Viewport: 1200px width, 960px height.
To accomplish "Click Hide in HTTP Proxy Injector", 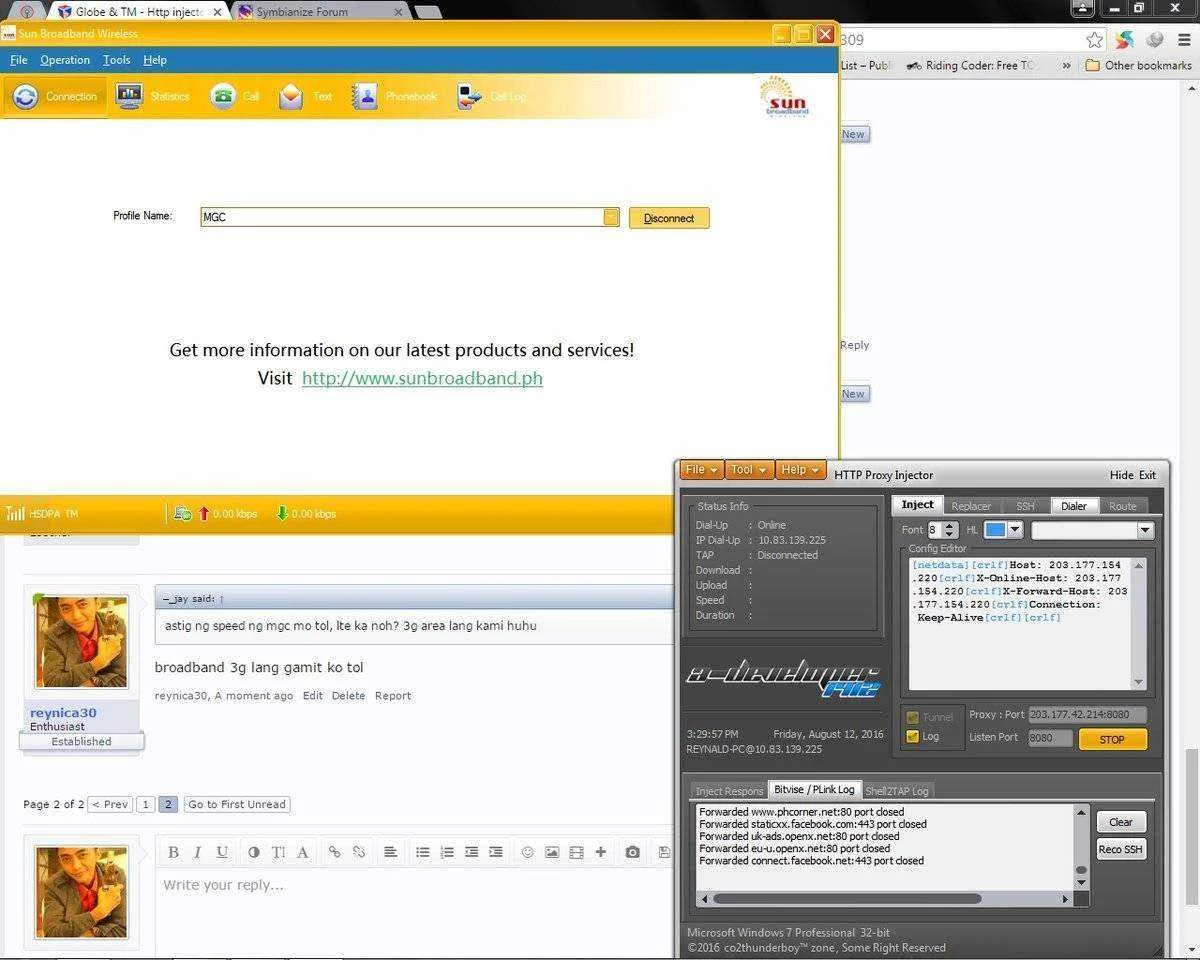I will pos(1122,475).
